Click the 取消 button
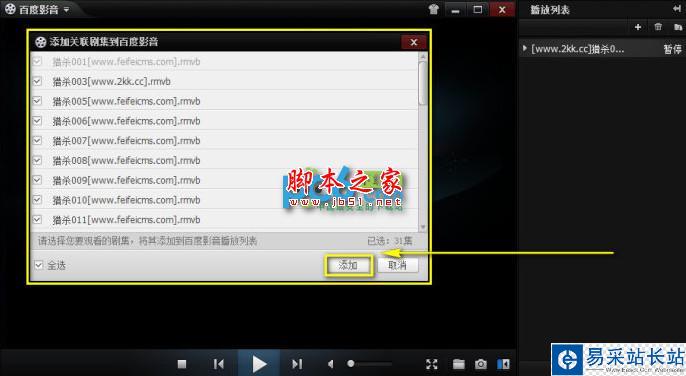686x376 pixels. click(x=397, y=265)
